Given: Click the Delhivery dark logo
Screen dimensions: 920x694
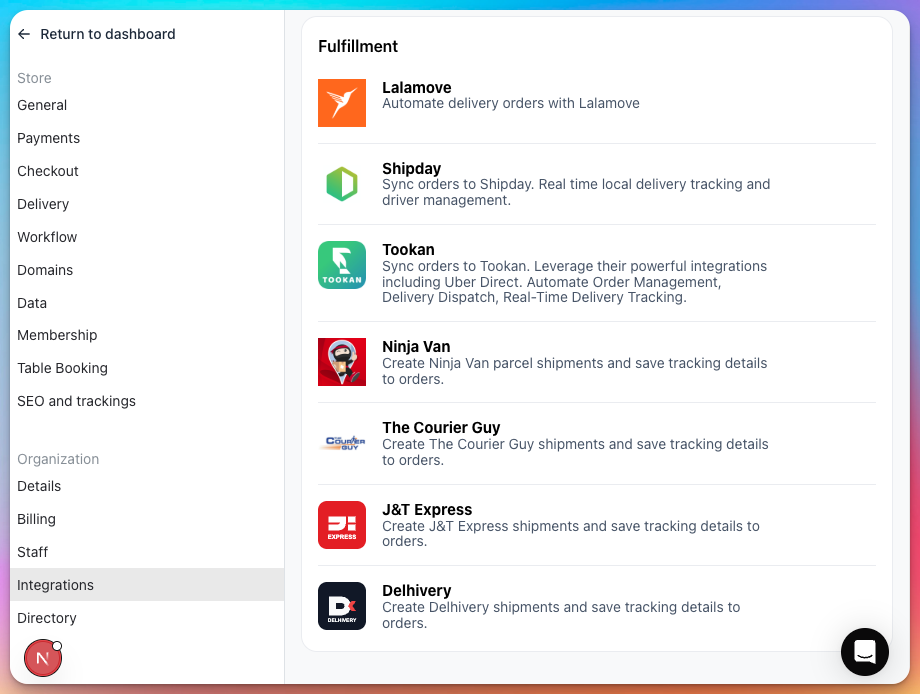Looking at the screenshot, I should tap(341, 606).
